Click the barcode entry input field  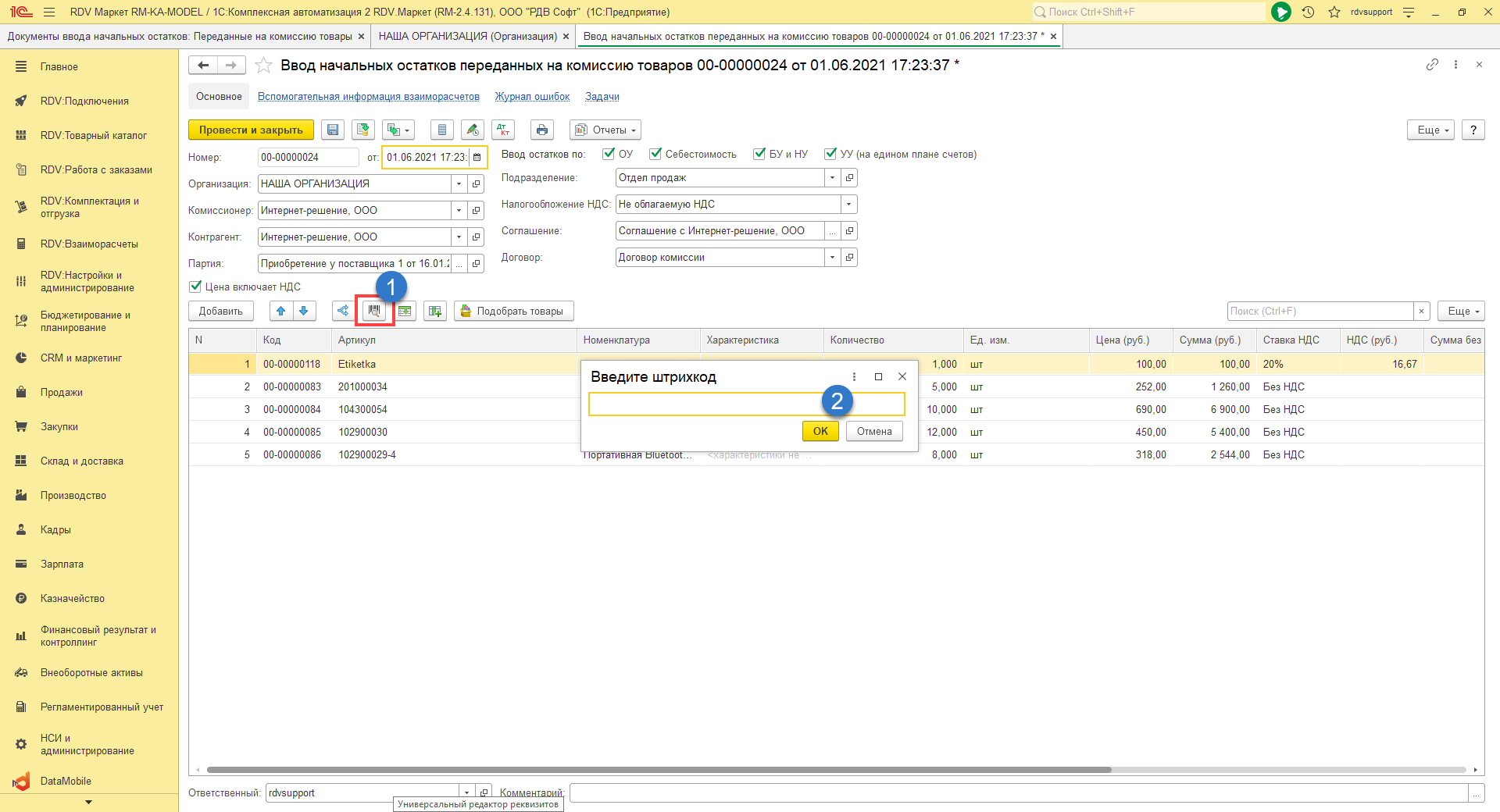(x=703, y=404)
